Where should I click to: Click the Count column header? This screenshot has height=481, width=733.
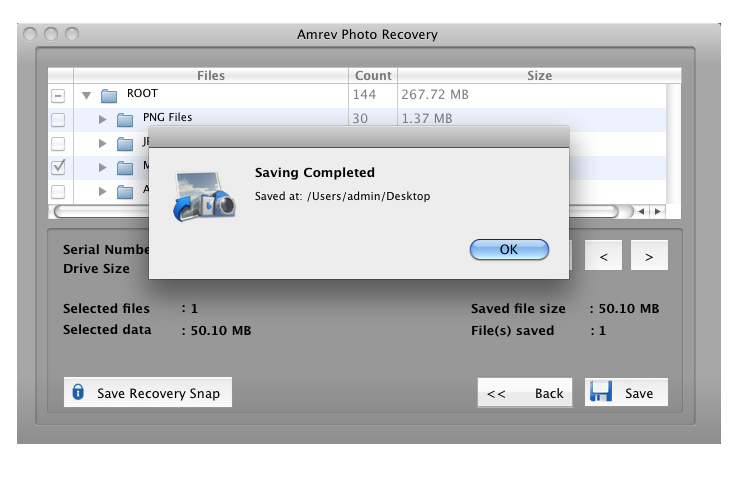[x=373, y=76]
